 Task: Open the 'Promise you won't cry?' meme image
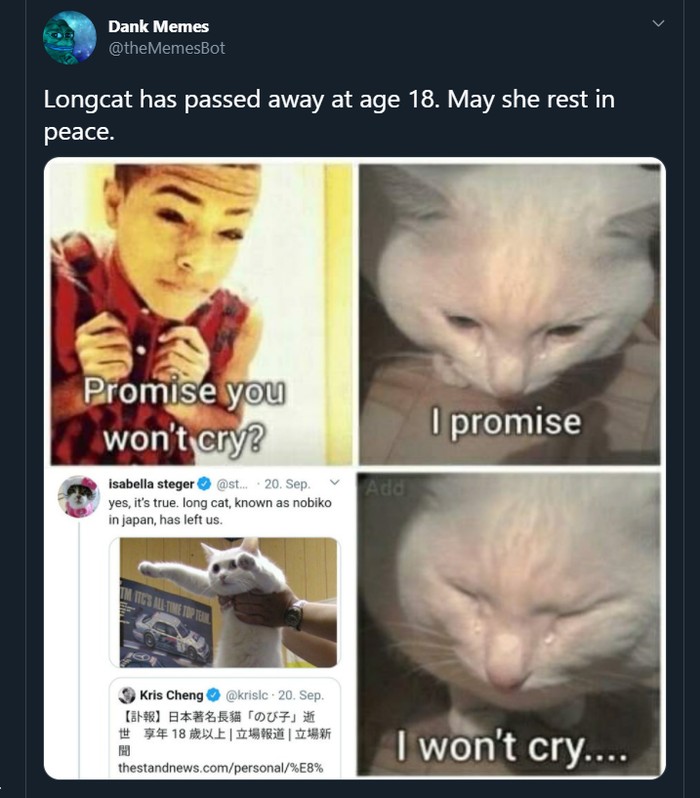201,312
